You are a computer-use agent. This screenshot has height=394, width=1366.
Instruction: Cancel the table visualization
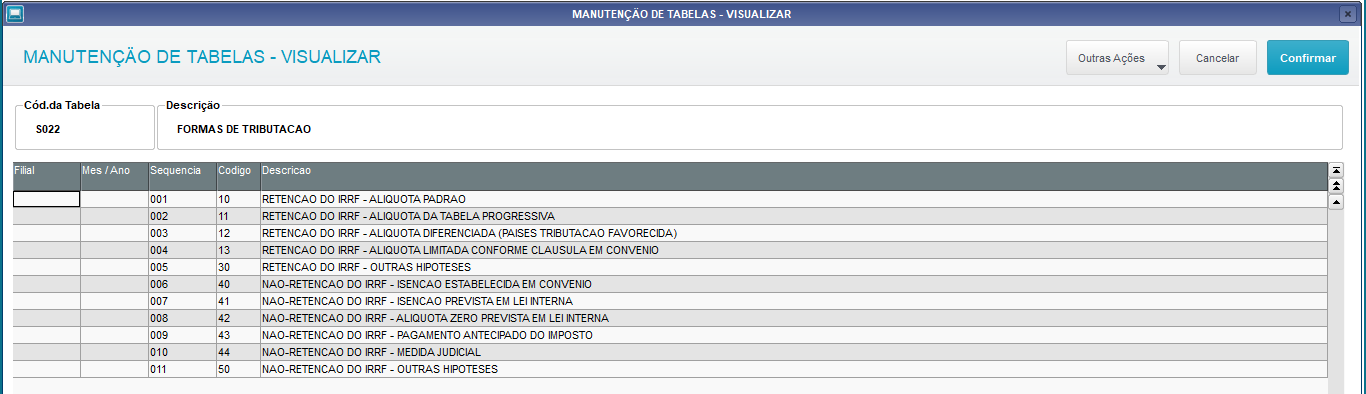click(x=1217, y=58)
